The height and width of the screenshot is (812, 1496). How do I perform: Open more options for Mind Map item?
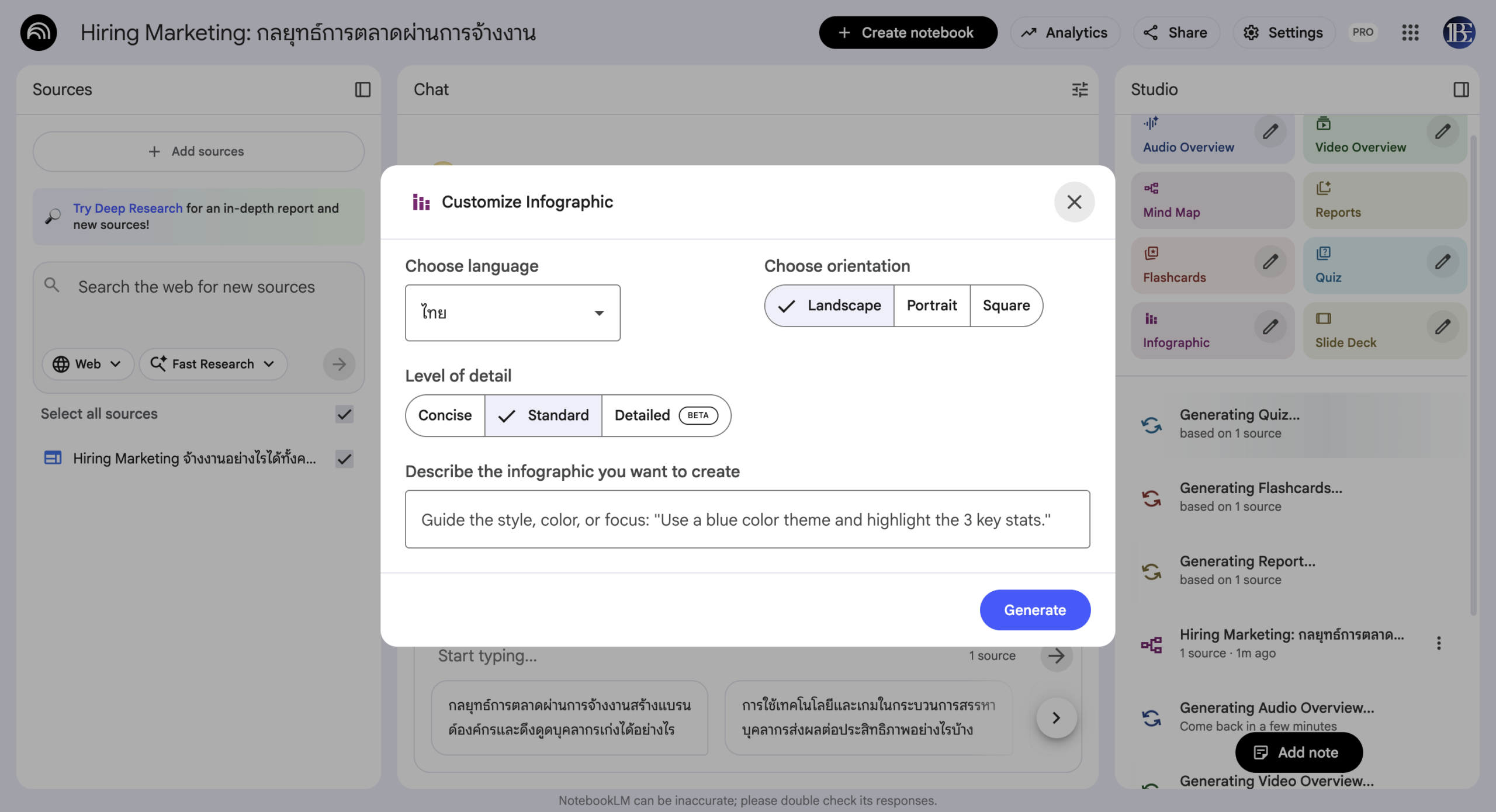tap(1438, 643)
